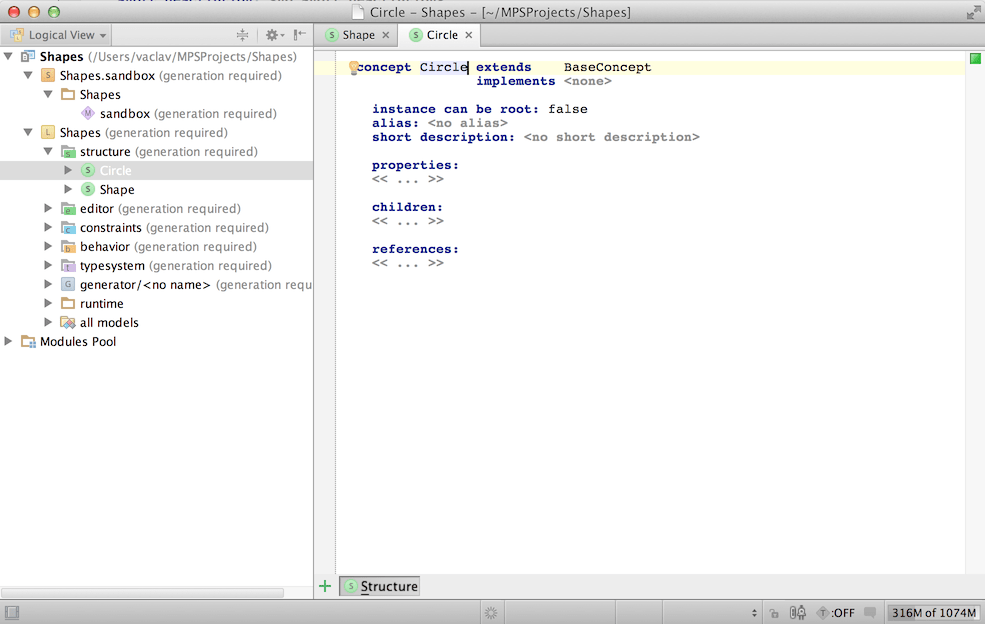Click the lock icon in status bar
The height and width of the screenshot is (624, 985).
pos(773,613)
